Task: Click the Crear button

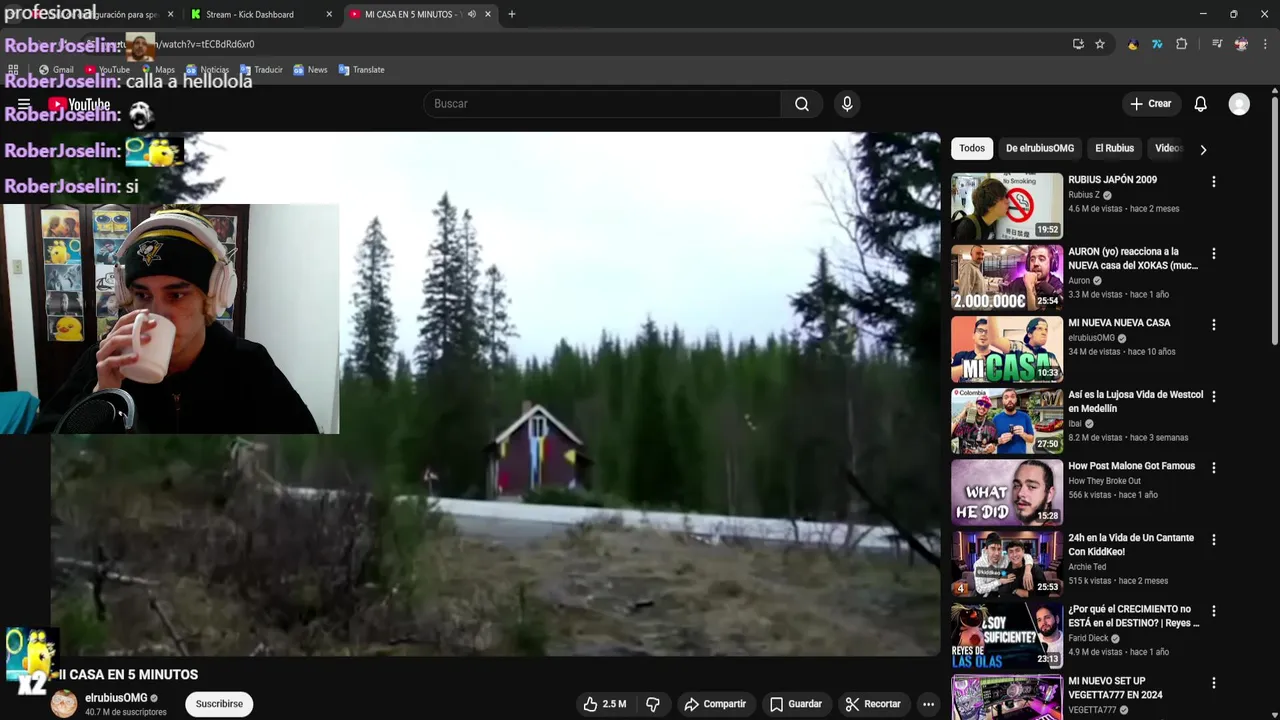Action: coord(1150,104)
